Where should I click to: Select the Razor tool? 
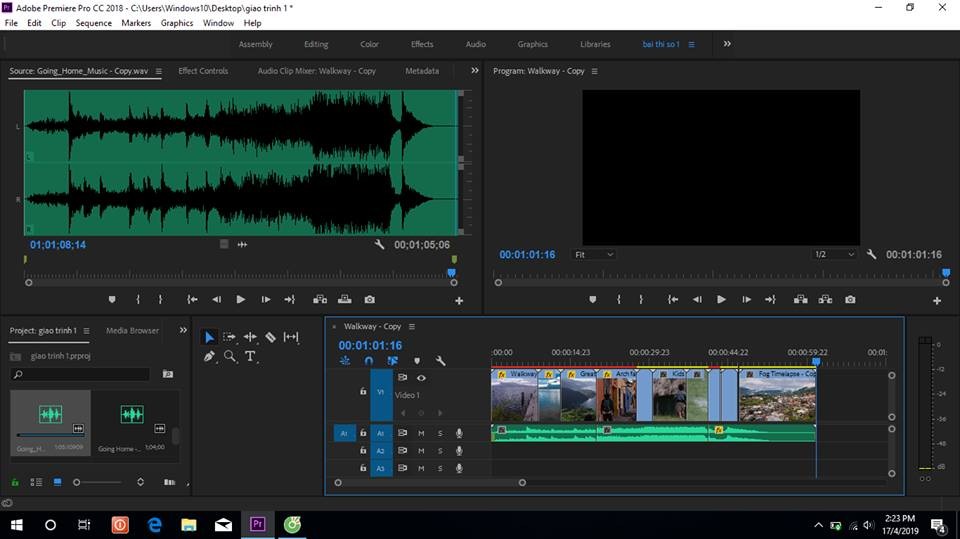(x=270, y=337)
